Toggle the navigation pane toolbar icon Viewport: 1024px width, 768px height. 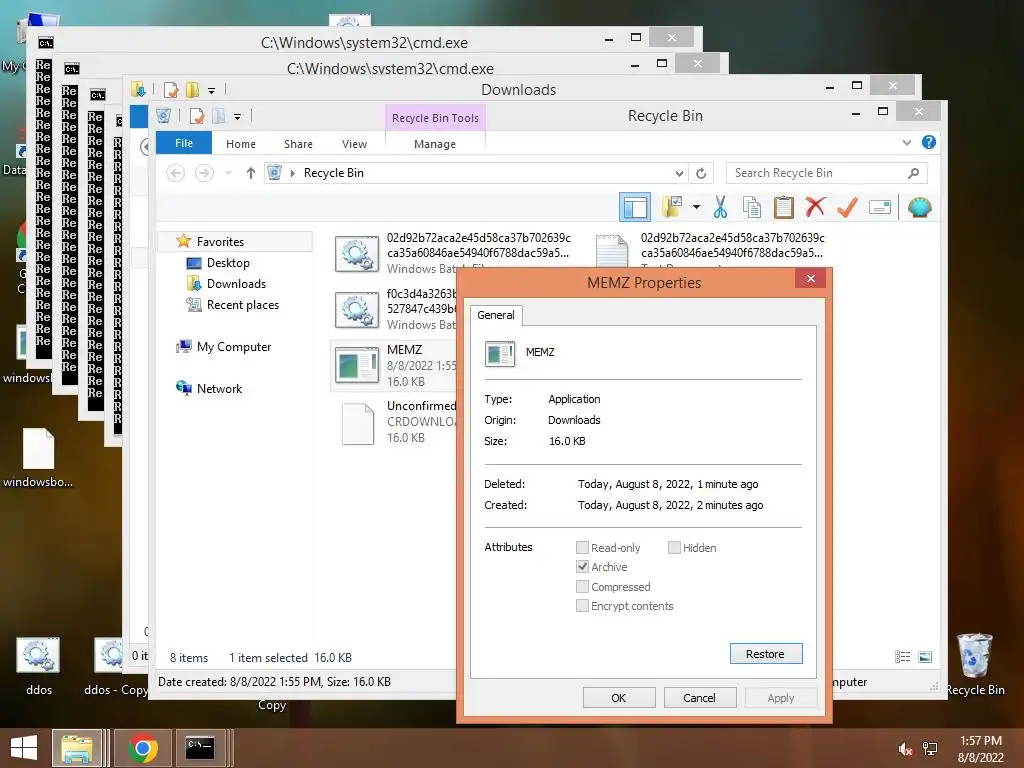pyautogui.click(x=635, y=208)
